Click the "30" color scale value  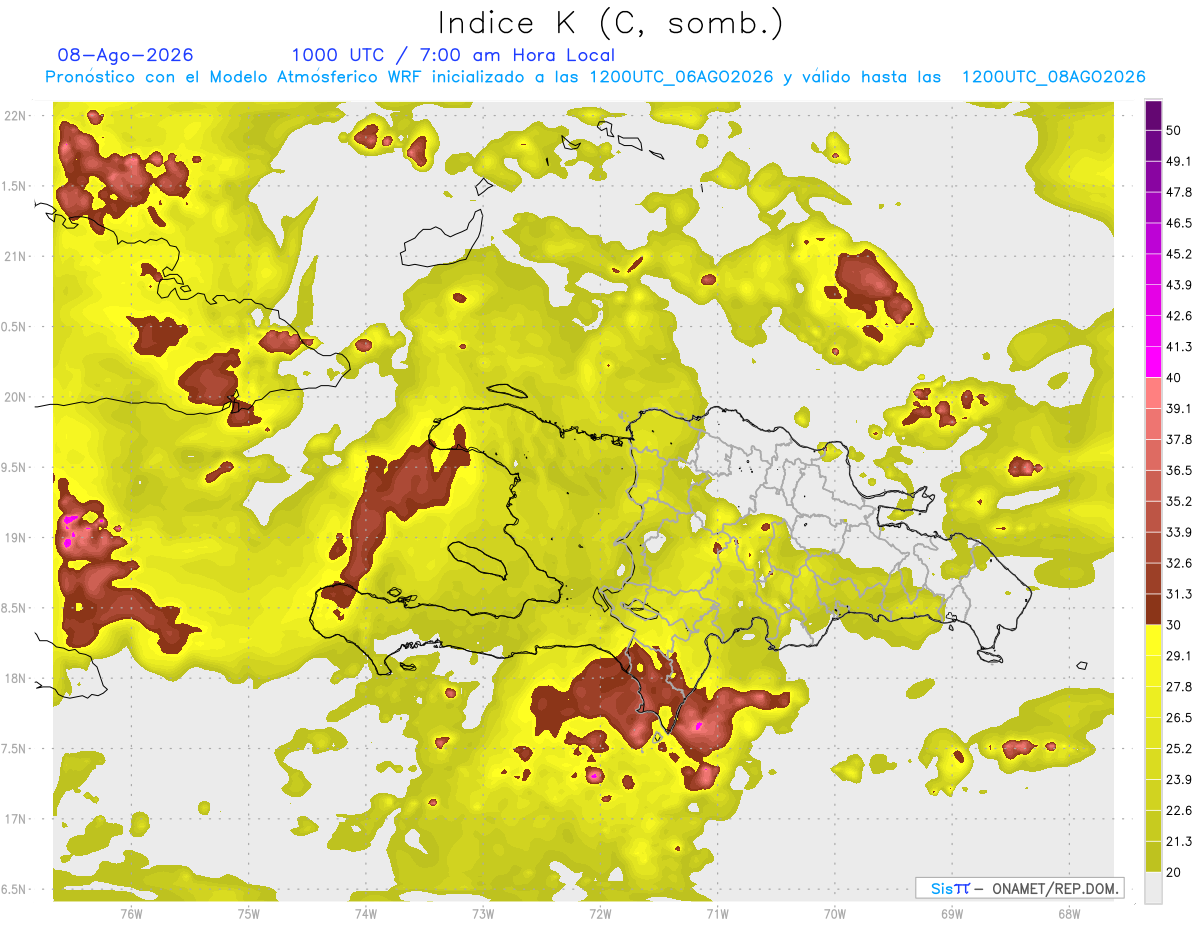1174,625
